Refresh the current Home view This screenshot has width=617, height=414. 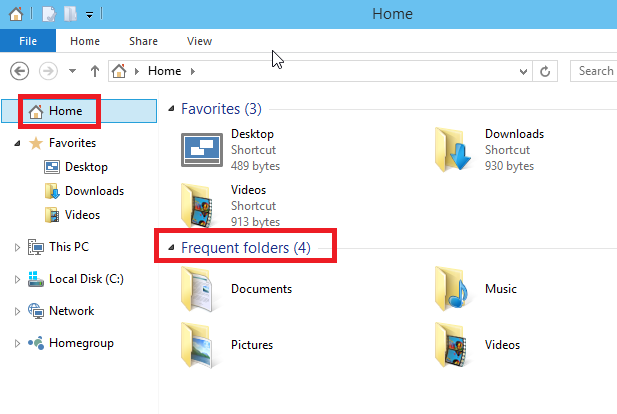click(545, 71)
